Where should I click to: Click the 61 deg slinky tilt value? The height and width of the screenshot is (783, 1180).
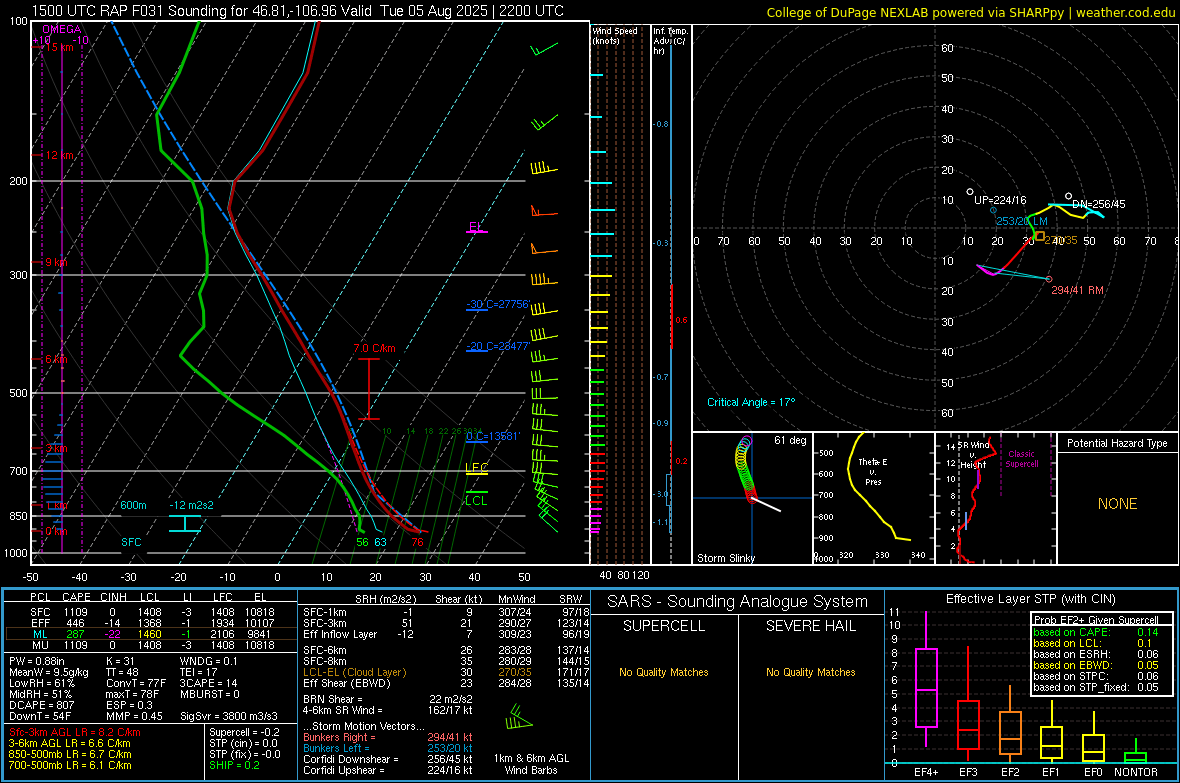(790, 440)
